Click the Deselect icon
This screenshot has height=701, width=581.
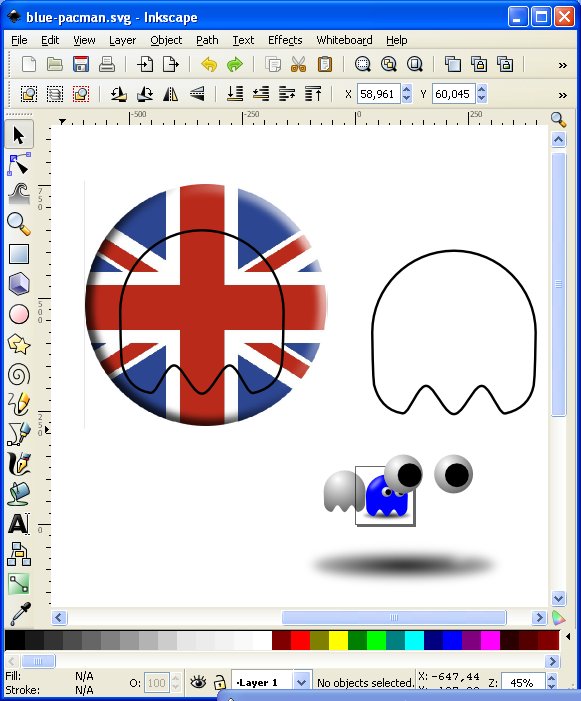pos(81,94)
